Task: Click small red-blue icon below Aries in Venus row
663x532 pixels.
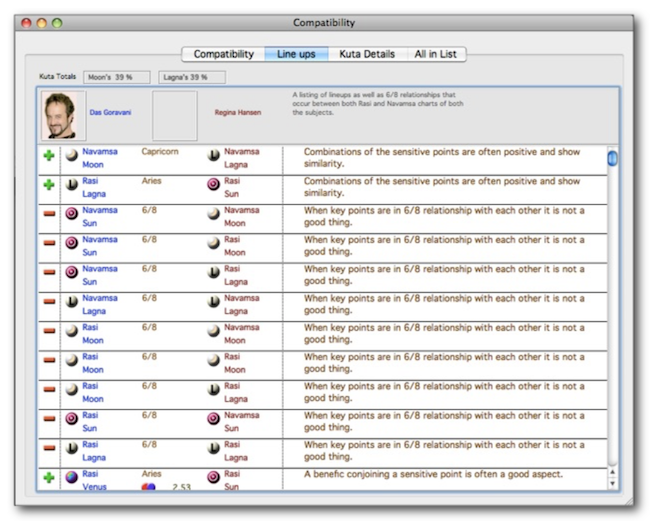Action: (150, 487)
